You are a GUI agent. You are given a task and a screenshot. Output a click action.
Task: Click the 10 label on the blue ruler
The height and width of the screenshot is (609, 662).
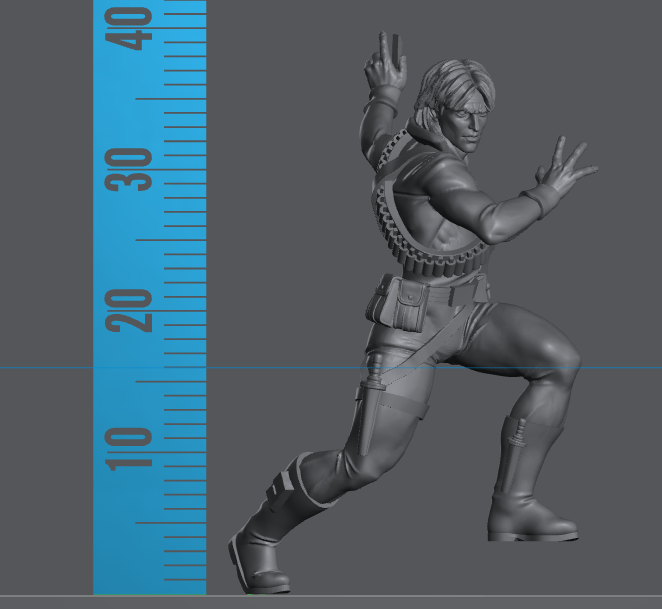tap(132, 449)
